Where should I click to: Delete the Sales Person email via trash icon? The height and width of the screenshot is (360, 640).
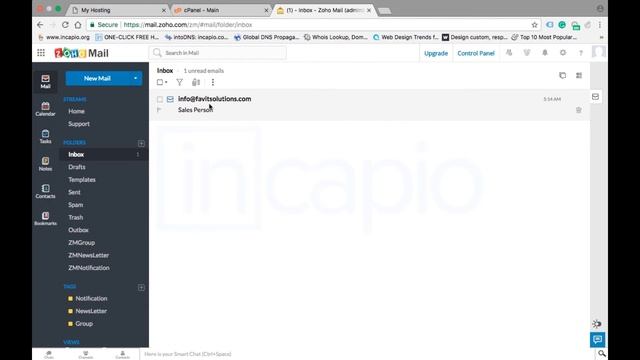pos(578,110)
